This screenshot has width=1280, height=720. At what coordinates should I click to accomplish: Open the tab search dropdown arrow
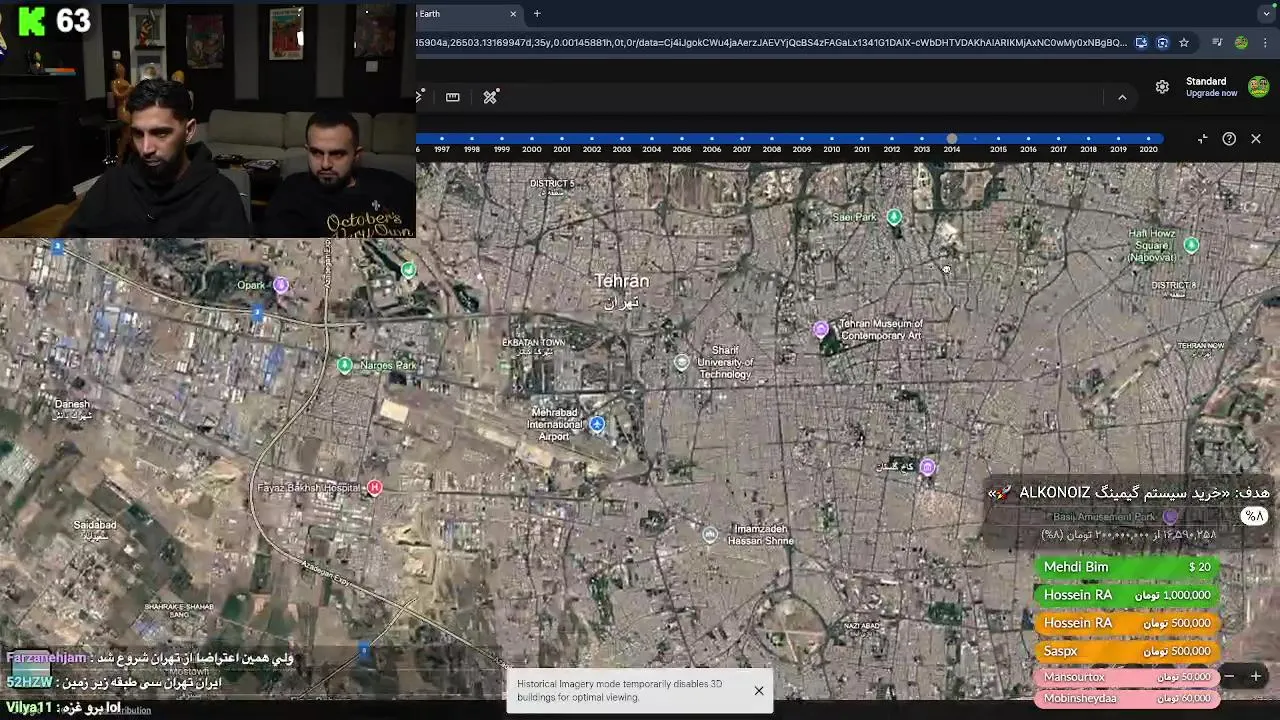(x=1266, y=14)
